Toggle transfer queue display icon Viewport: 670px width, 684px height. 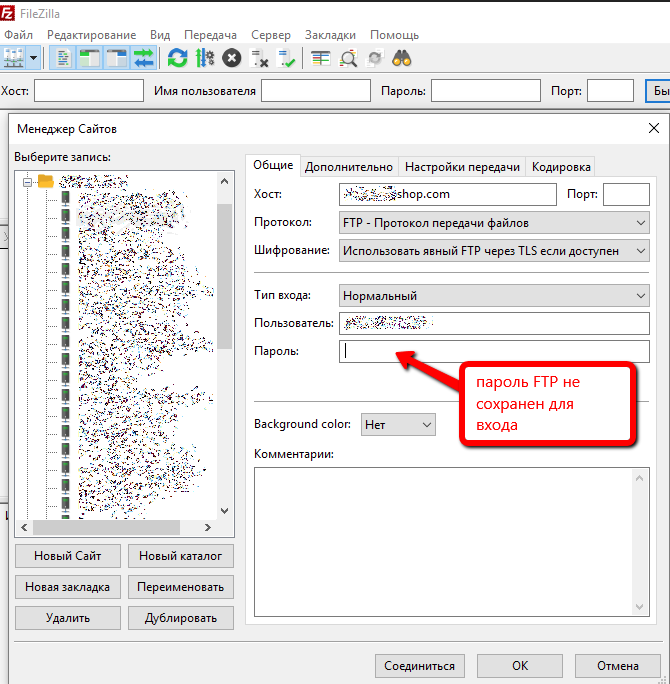(x=144, y=58)
